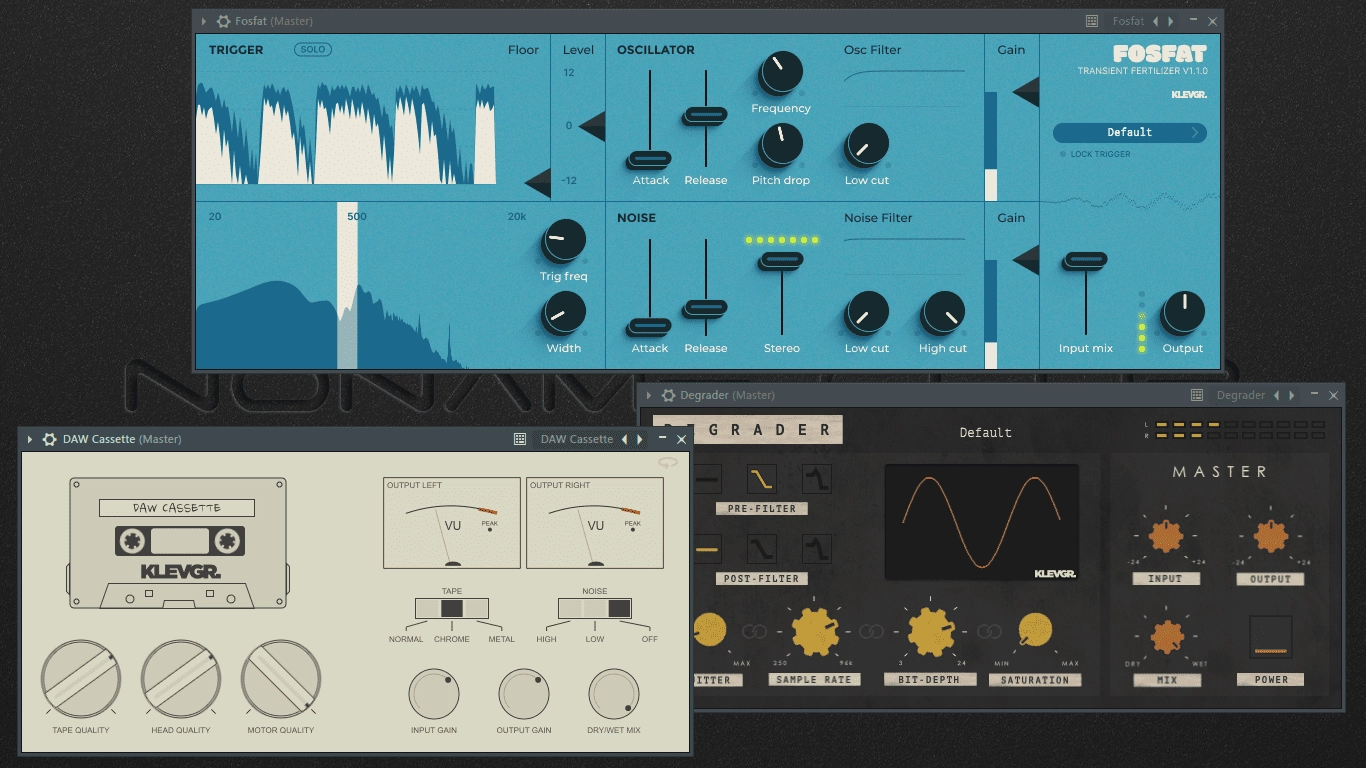Open the Fosfat preset name selector in title bar

1129,21
